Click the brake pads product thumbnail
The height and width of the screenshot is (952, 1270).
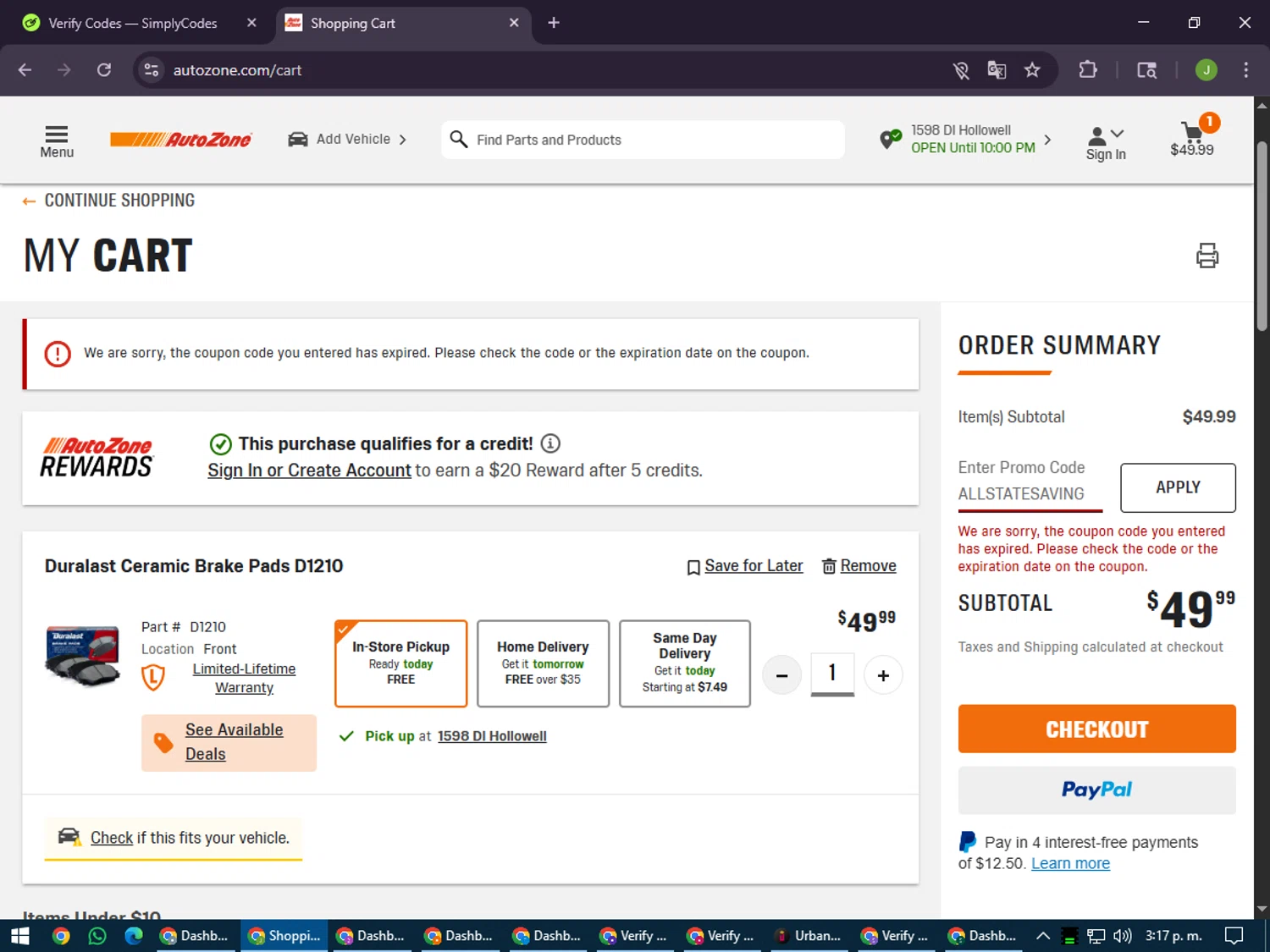coord(82,656)
